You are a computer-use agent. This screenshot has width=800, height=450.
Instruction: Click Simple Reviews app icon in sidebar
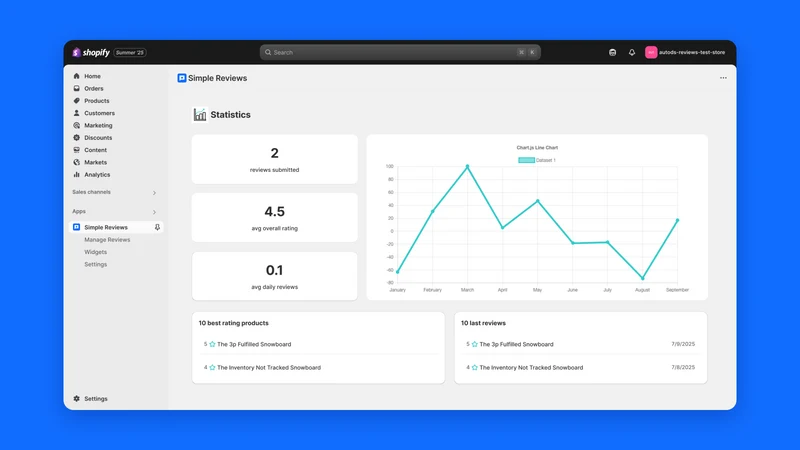[77, 227]
